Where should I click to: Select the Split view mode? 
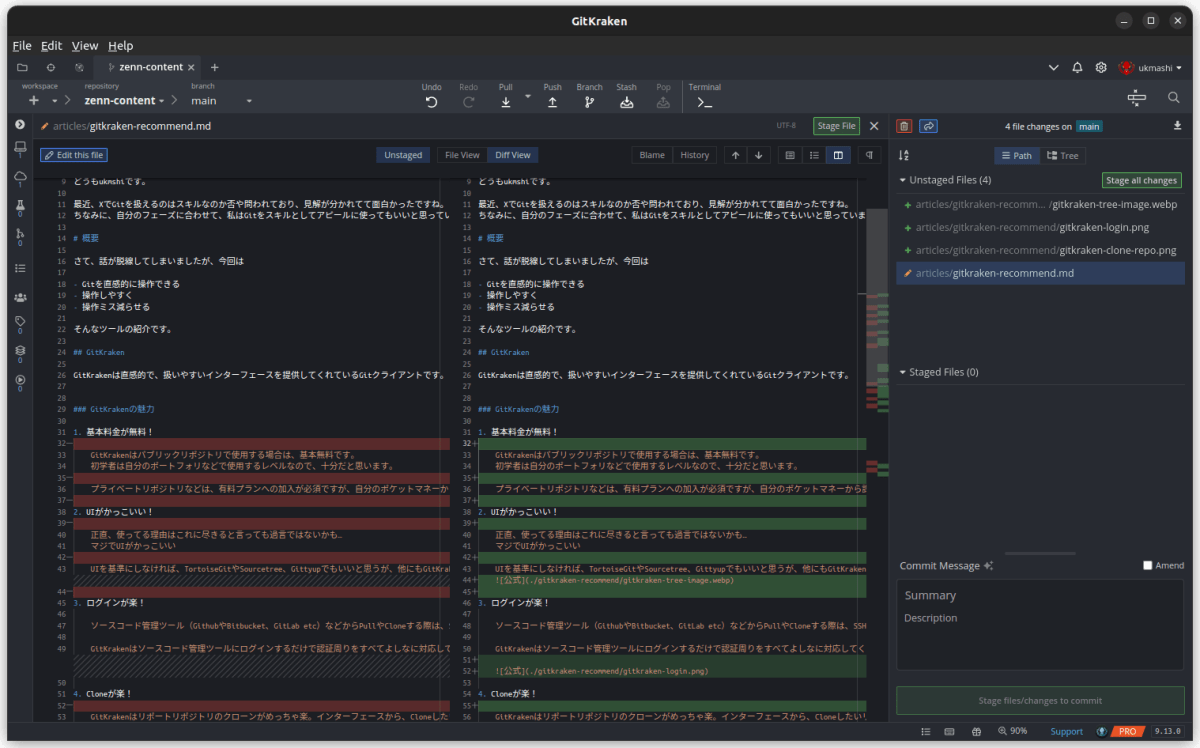838,155
